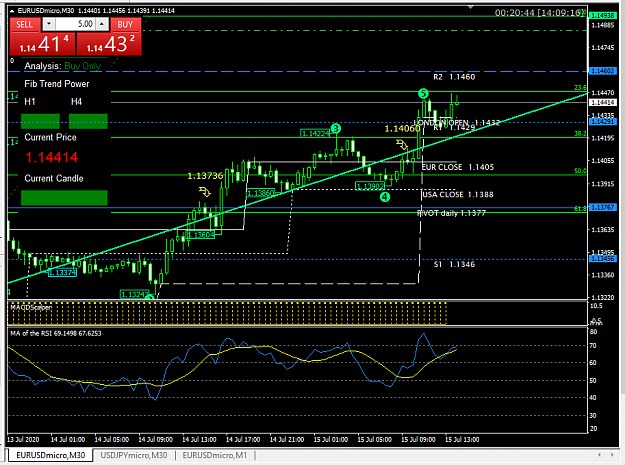625x465 pixels.
Task: Sell at the 1.14414 bid price tile
Action: click(x=42, y=44)
